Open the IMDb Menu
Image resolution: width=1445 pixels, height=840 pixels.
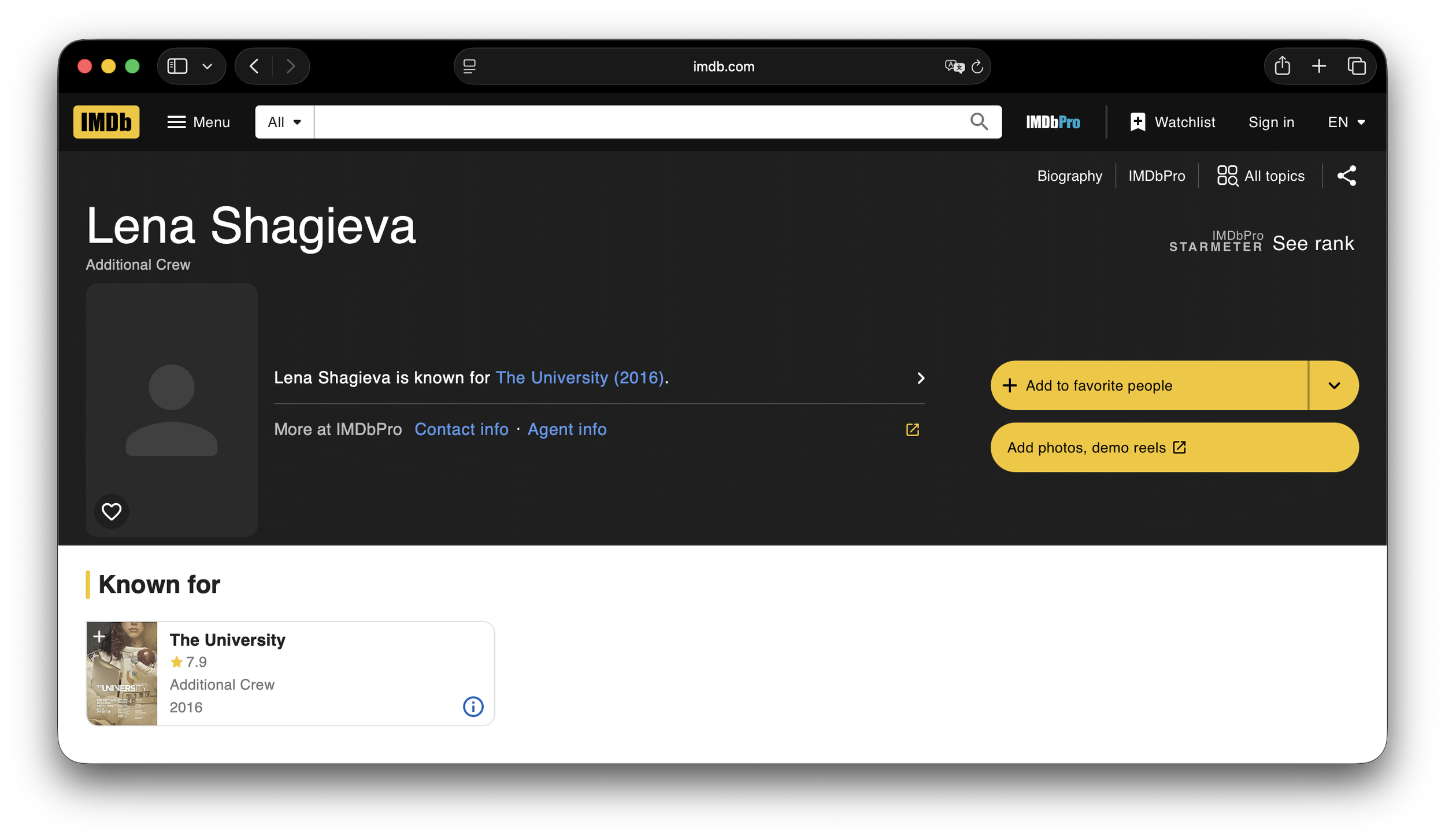coord(199,122)
